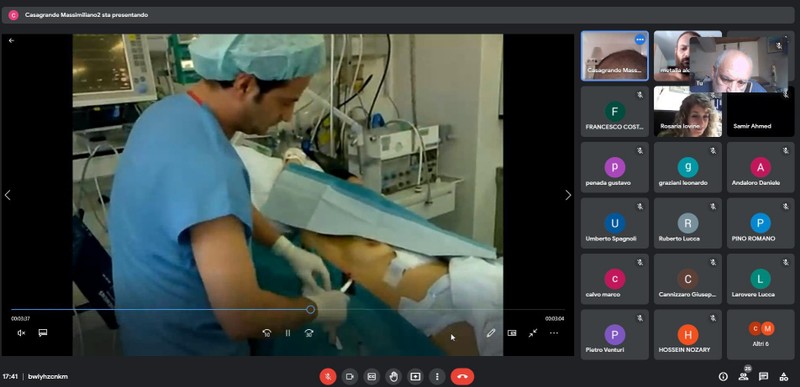Viewport: 800px width, 387px height.
Task: Rewind the video 10 seconds
Action: pos(266,333)
